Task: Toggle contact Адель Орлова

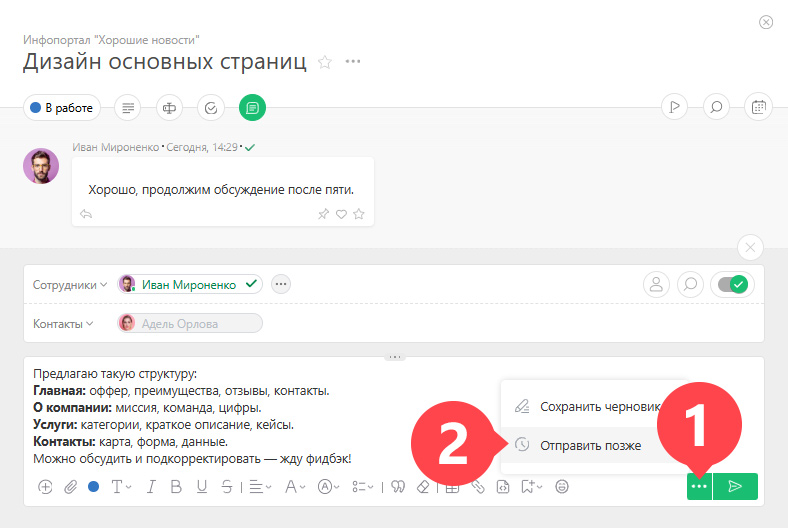Action: (190, 323)
